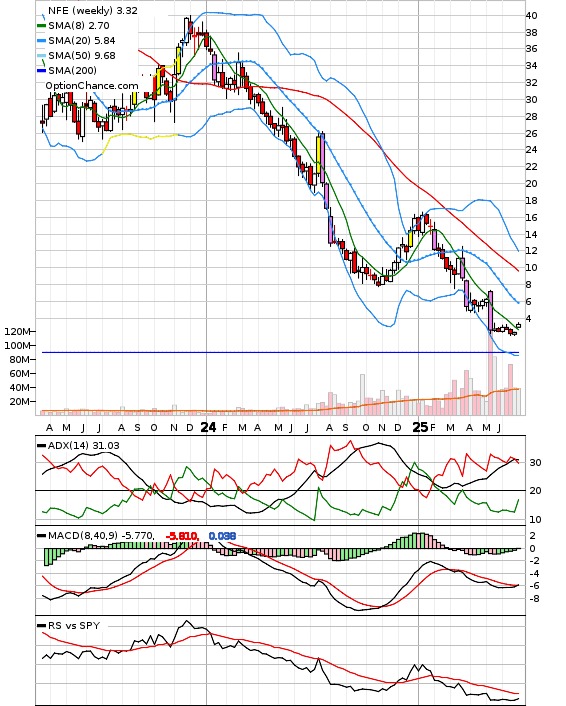The image size is (566, 706).
Task: Click the dark blue SMA(200) legend swatch
Action: [x=41, y=71]
